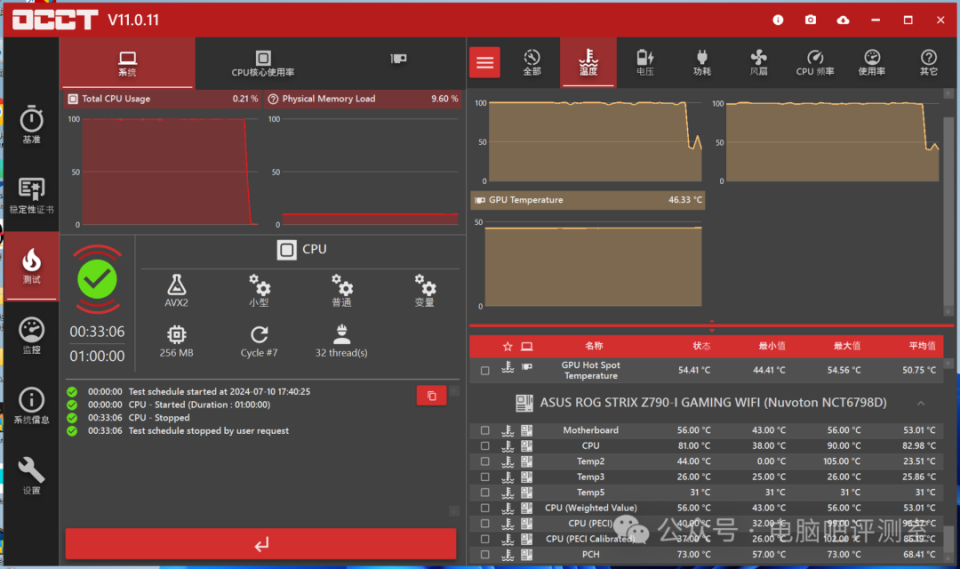This screenshot has height=569, width=960.
Task: Open the red hamburger menu button
Action: point(484,62)
